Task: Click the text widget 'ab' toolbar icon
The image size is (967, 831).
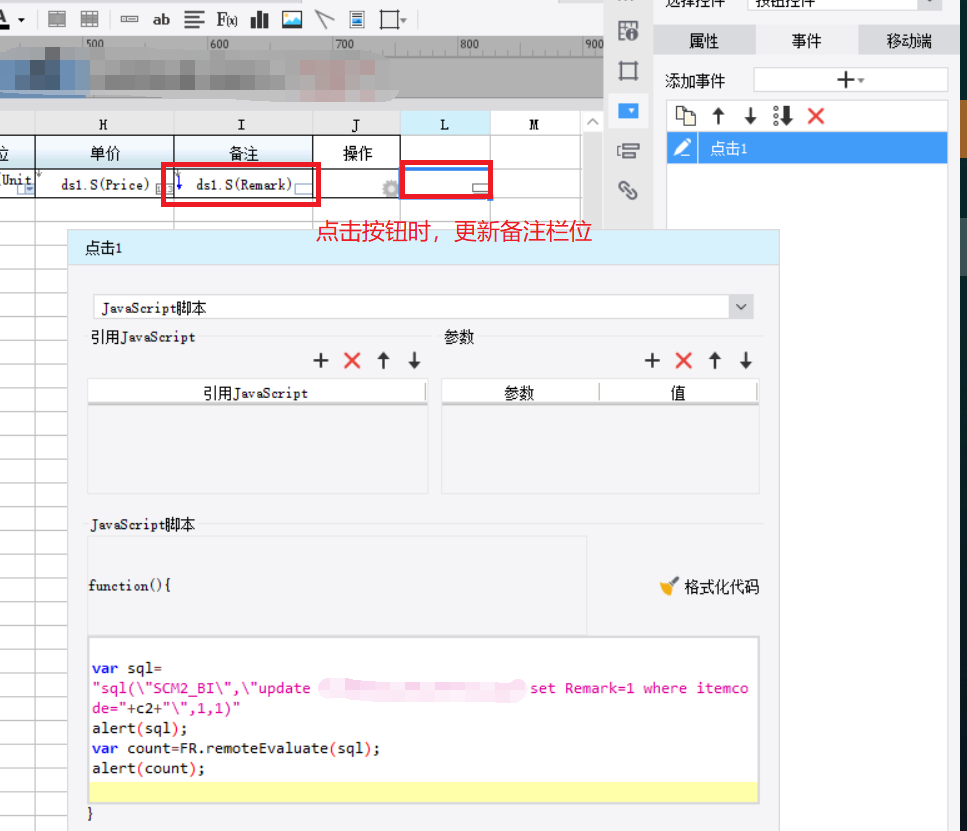Action: point(161,20)
